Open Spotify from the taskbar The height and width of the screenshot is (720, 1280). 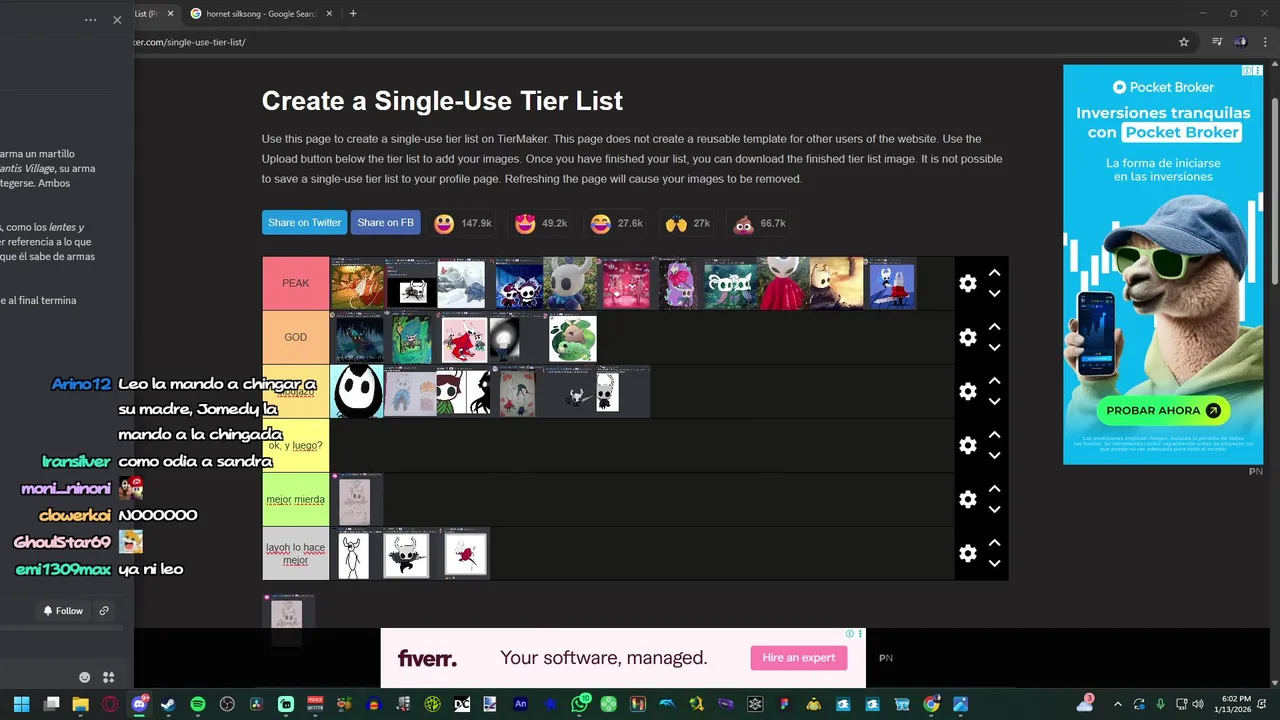click(198, 704)
